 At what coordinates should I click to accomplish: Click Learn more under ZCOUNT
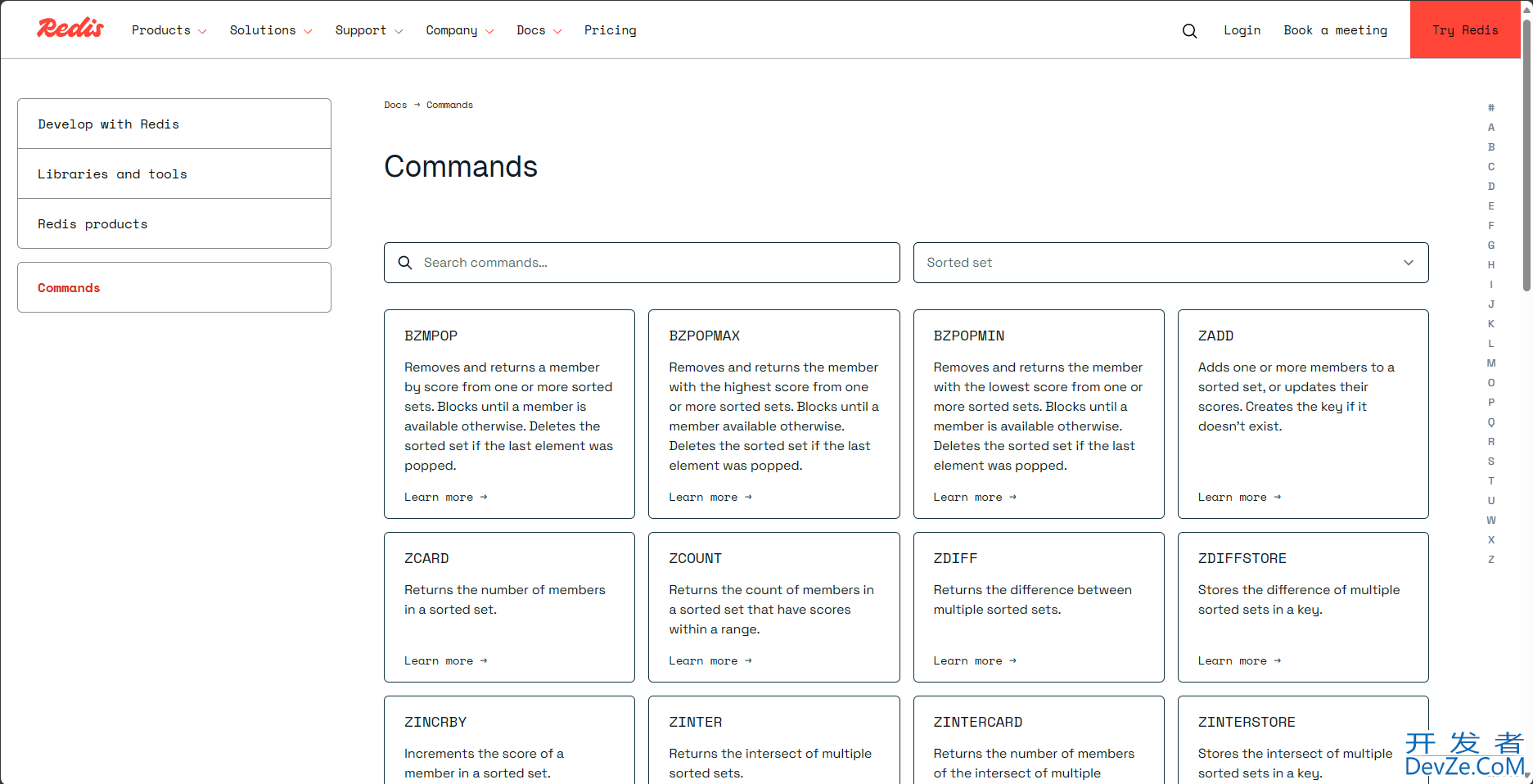pyautogui.click(x=710, y=660)
